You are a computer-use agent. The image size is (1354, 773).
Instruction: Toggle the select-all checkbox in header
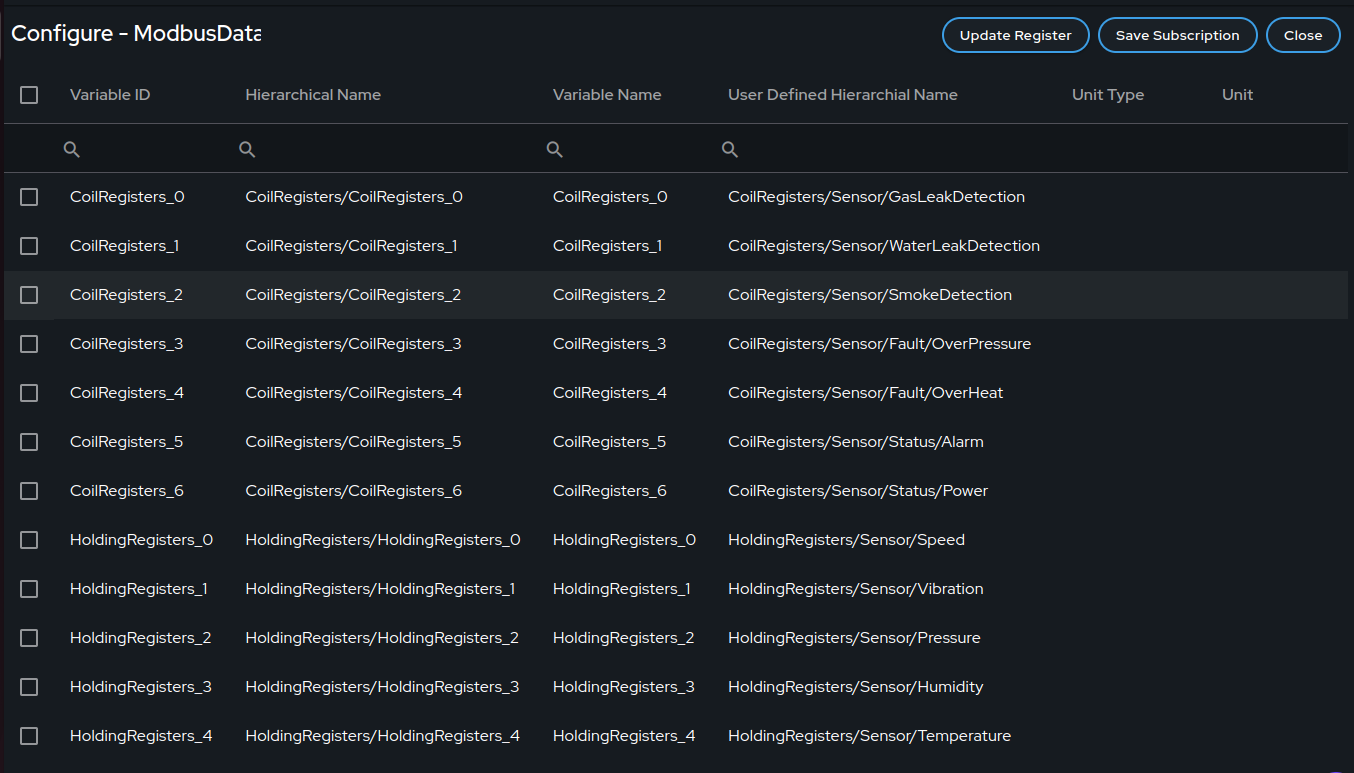click(29, 95)
